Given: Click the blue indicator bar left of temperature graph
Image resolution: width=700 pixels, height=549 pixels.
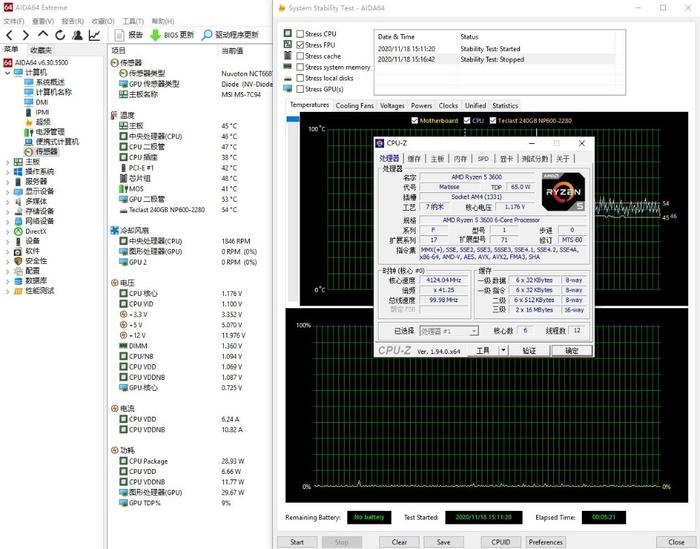Looking at the screenshot, I should point(293,119).
